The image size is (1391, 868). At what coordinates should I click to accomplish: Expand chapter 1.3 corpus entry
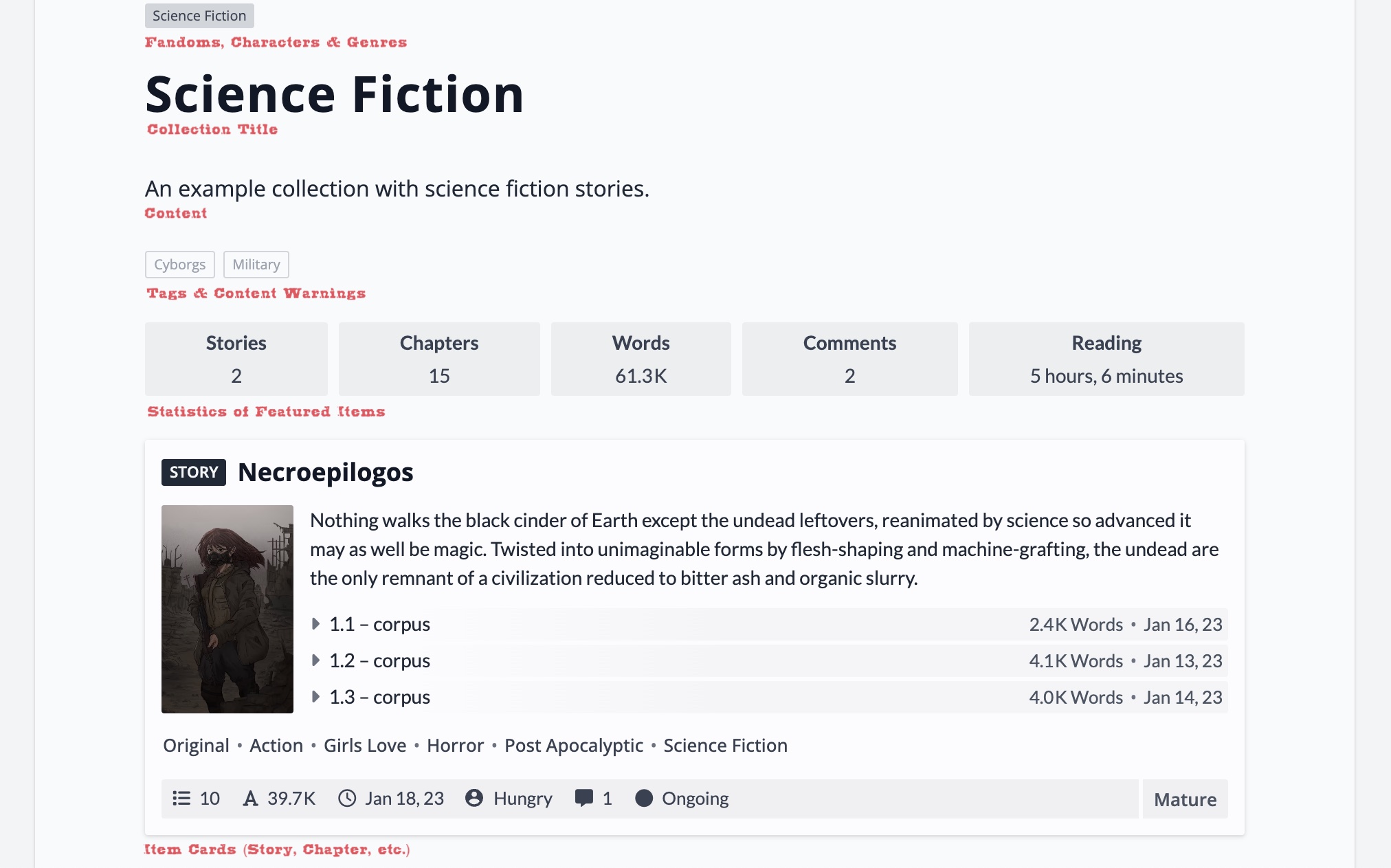(x=318, y=697)
